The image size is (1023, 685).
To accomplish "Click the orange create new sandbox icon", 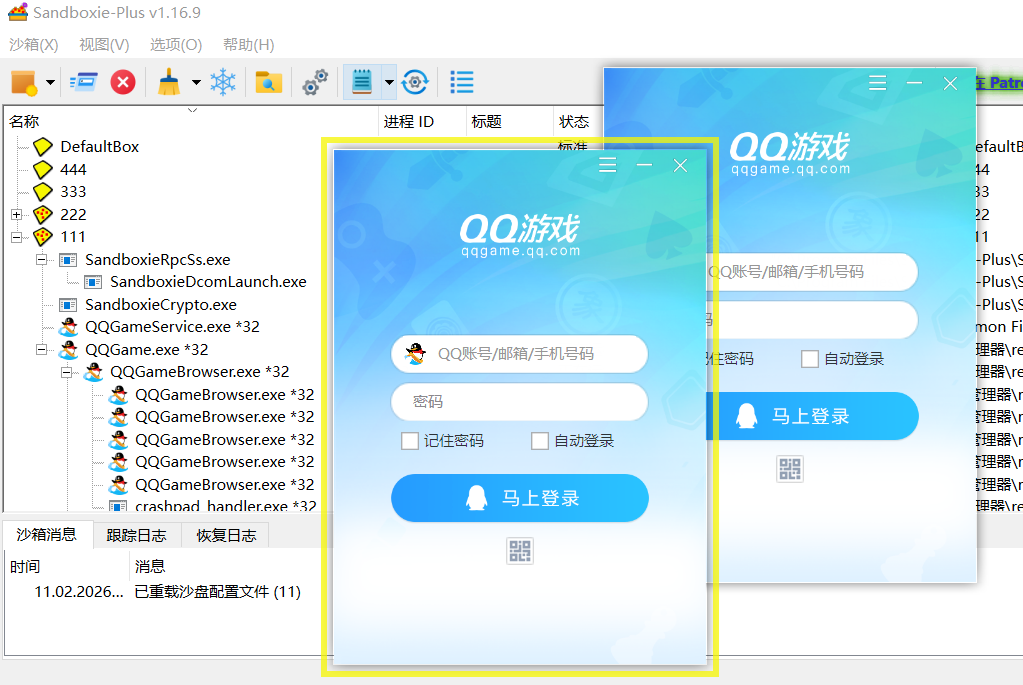I will (24, 82).
